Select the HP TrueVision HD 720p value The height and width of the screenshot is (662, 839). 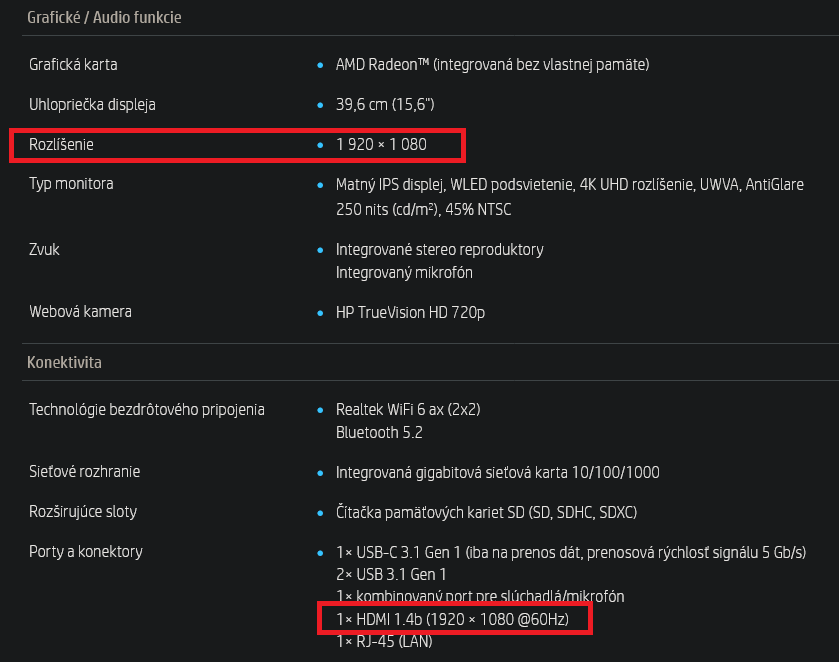coord(410,312)
